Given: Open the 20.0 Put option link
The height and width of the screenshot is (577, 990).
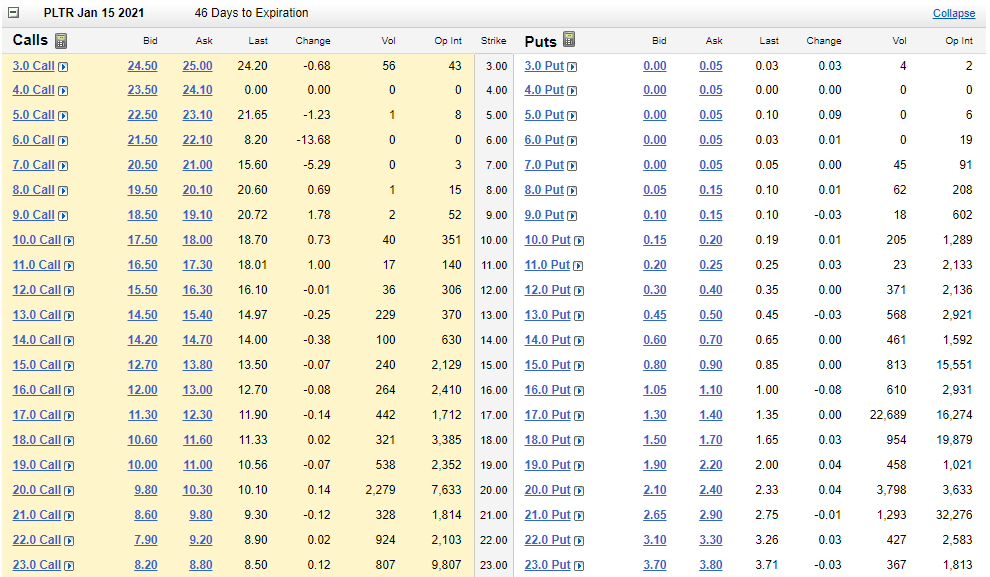Looking at the screenshot, I should [547, 490].
